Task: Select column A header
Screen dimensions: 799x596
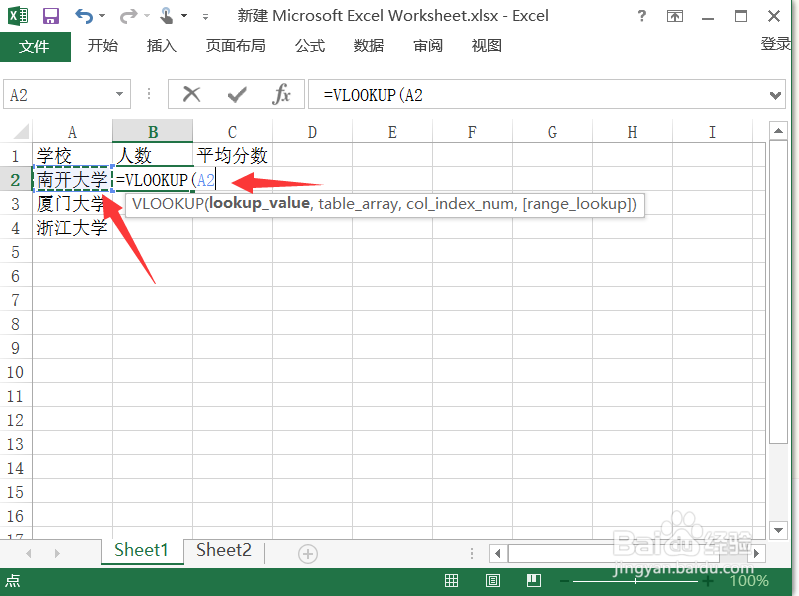Action: [72, 132]
